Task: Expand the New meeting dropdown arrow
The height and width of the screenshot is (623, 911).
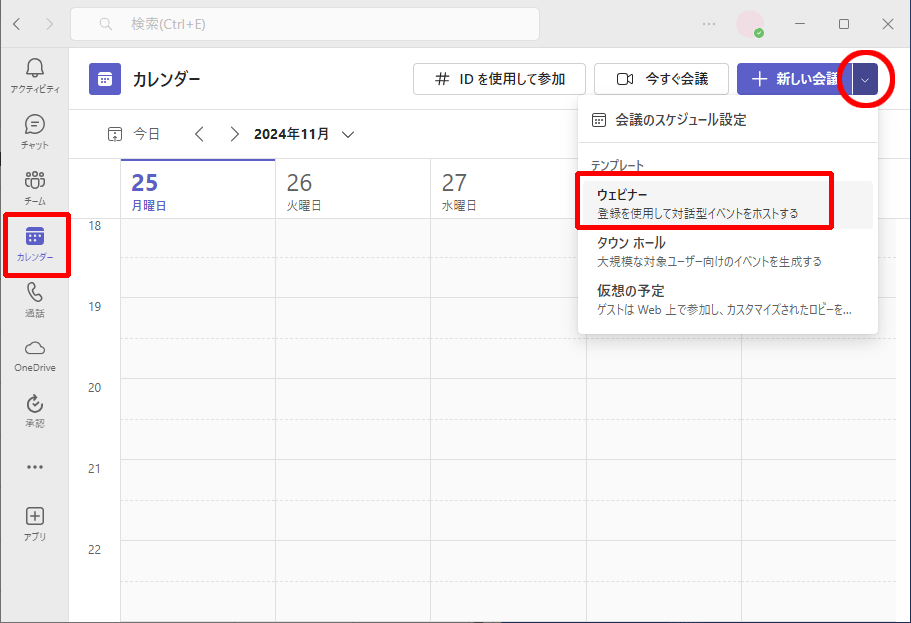Action: (865, 79)
